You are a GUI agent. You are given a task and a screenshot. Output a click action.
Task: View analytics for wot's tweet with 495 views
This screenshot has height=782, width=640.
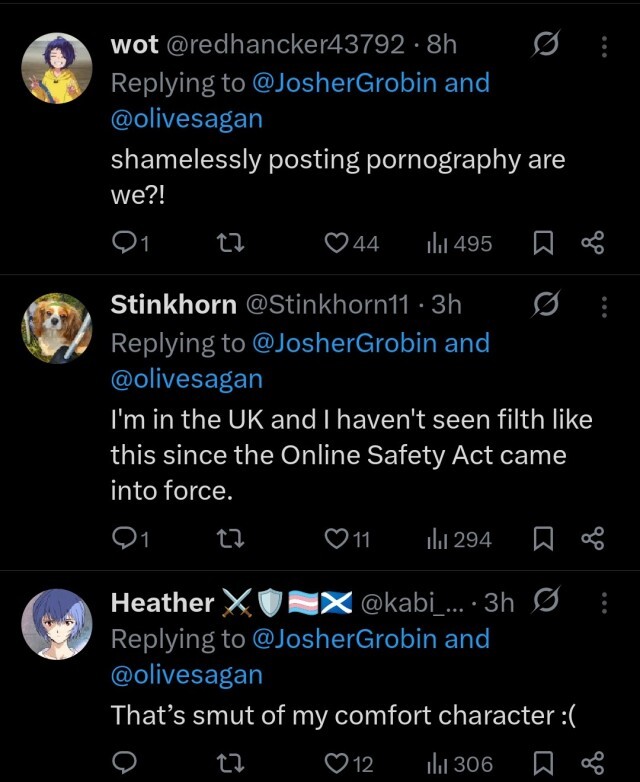[459, 243]
